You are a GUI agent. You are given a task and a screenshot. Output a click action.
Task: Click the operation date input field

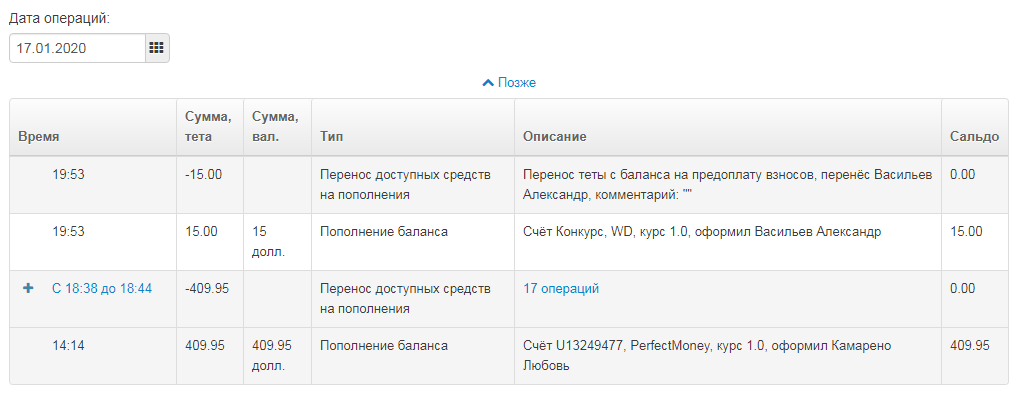click(77, 48)
